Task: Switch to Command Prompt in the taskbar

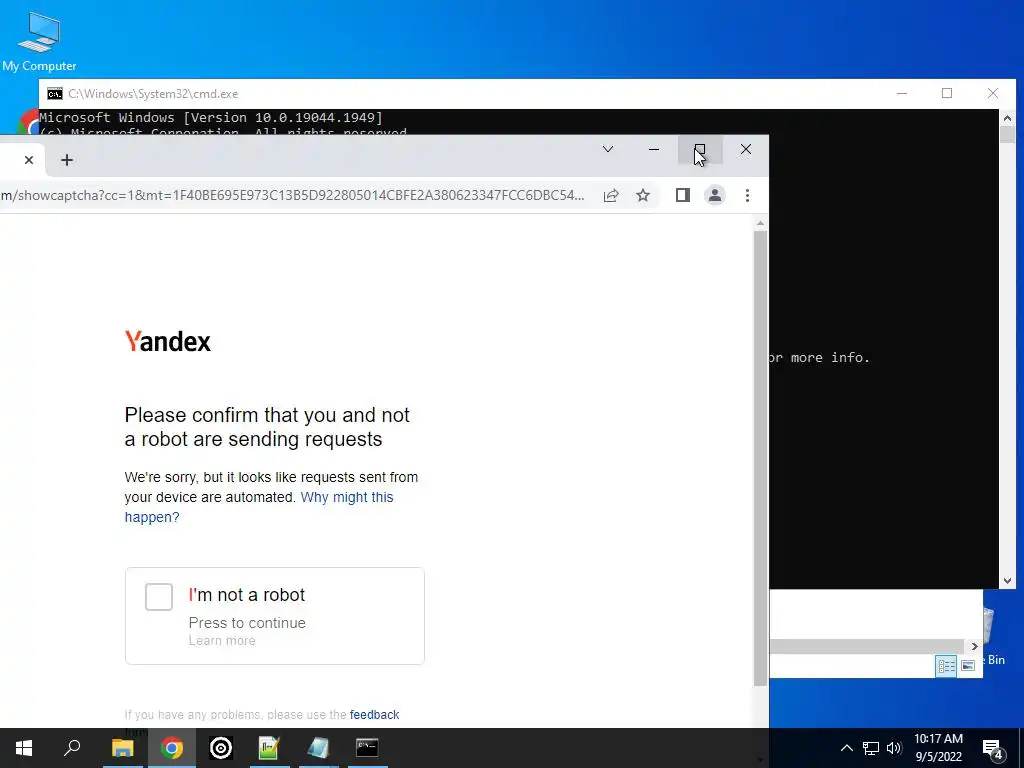Action: (367, 748)
